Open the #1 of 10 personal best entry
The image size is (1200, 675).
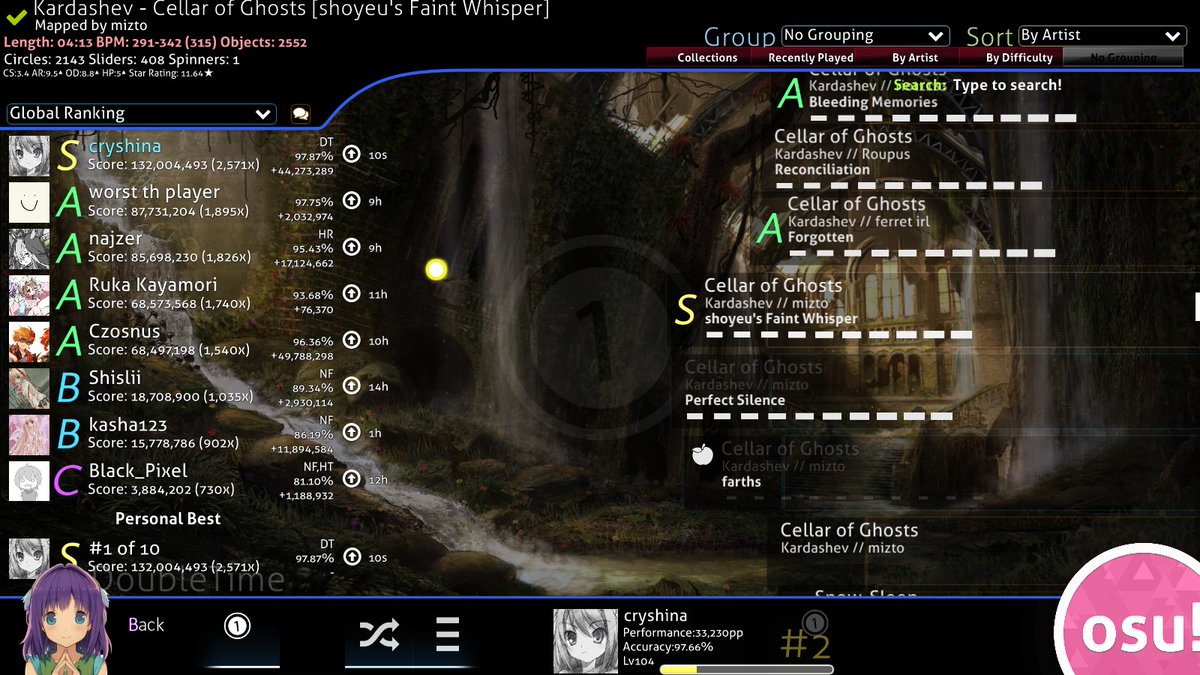[x=200, y=557]
